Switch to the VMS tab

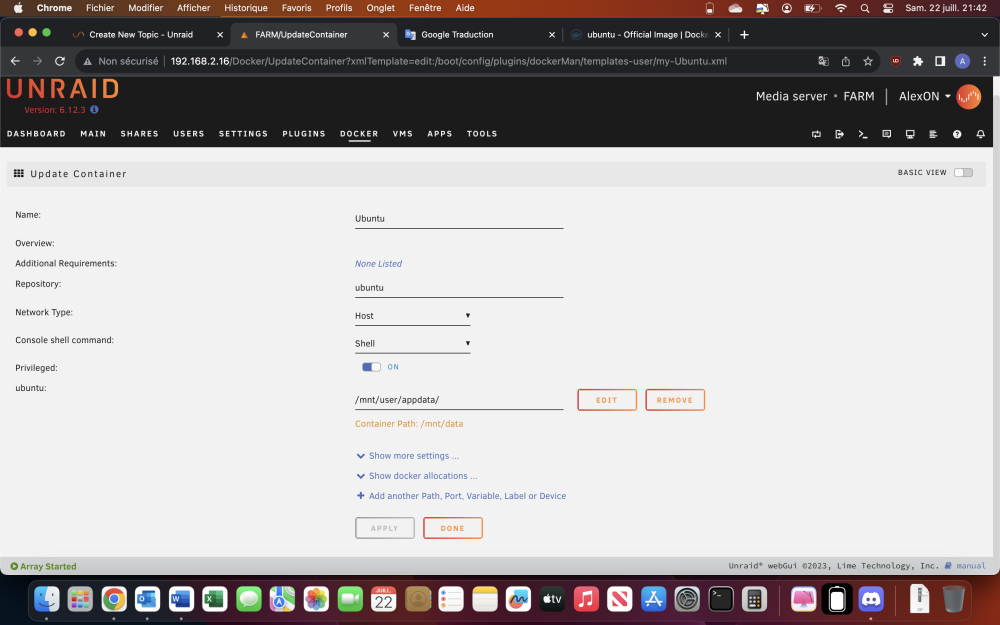402,134
